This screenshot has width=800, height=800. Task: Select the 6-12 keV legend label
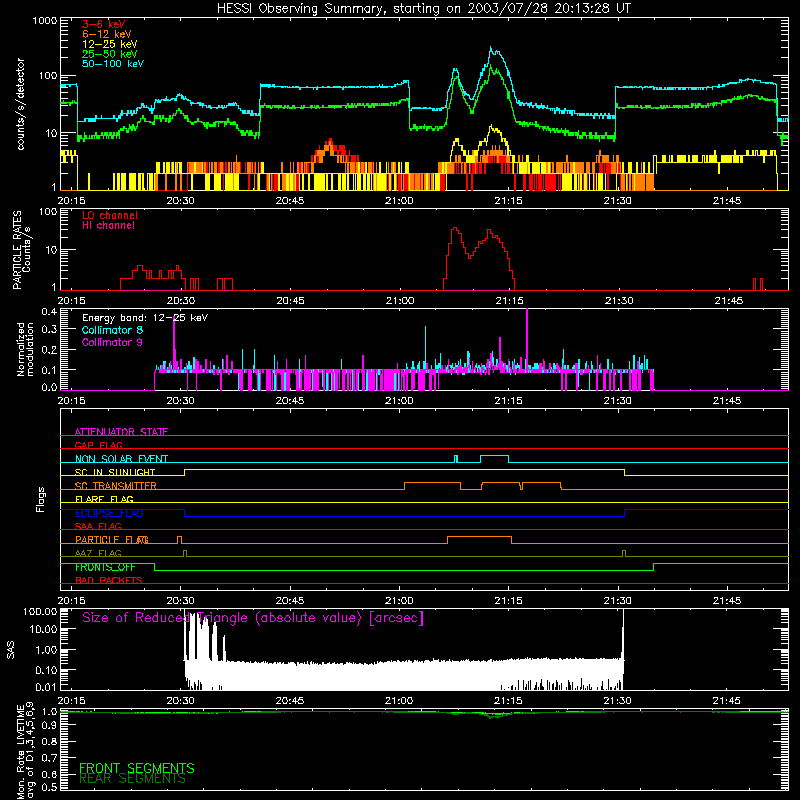106,34
